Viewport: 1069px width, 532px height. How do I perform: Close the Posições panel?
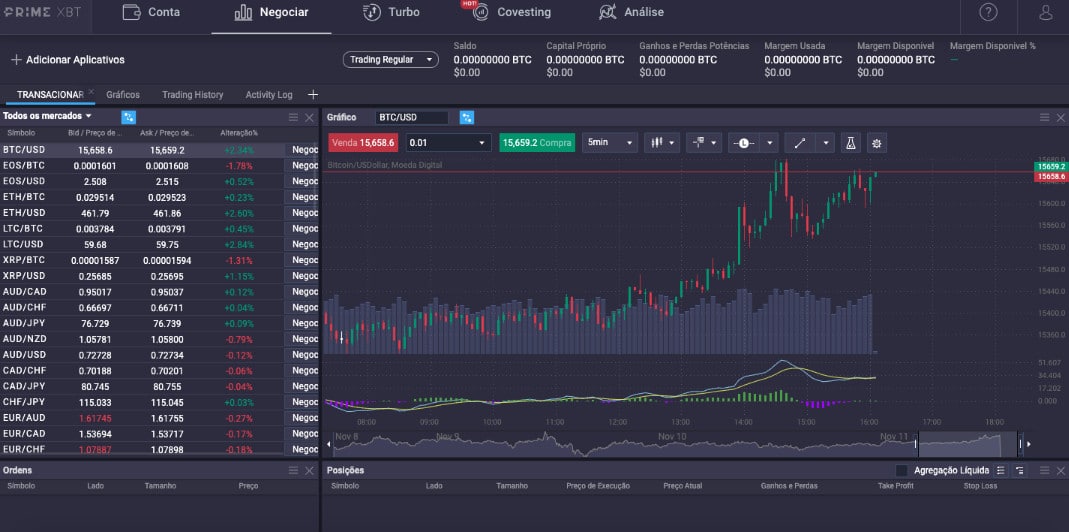coord(1061,471)
